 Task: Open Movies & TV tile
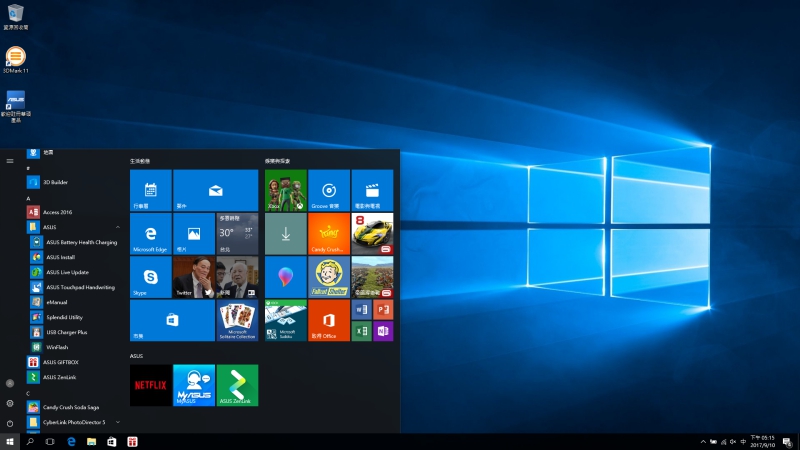click(372, 190)
